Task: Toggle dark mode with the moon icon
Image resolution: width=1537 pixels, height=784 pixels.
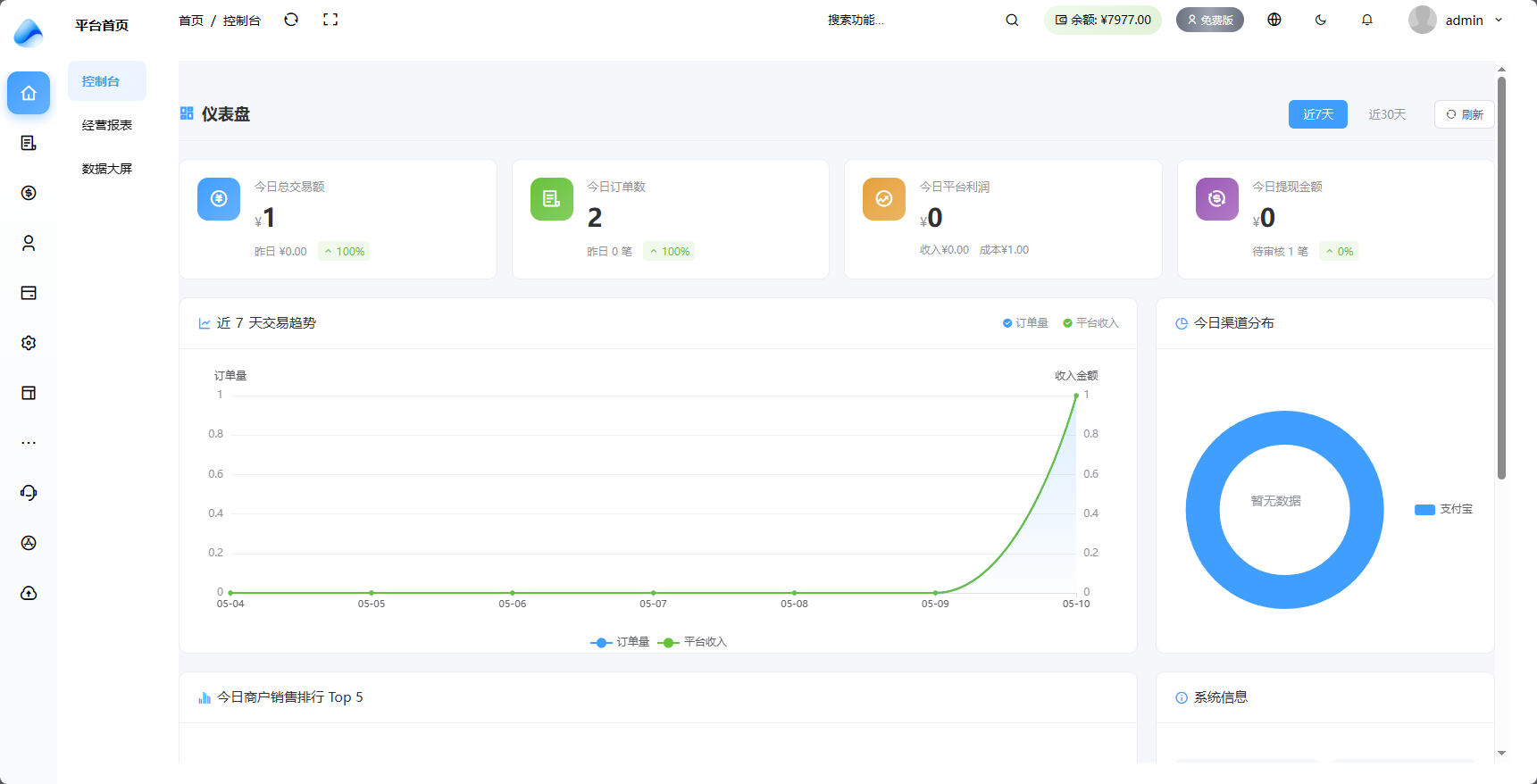Action: tap(1321, 20)
